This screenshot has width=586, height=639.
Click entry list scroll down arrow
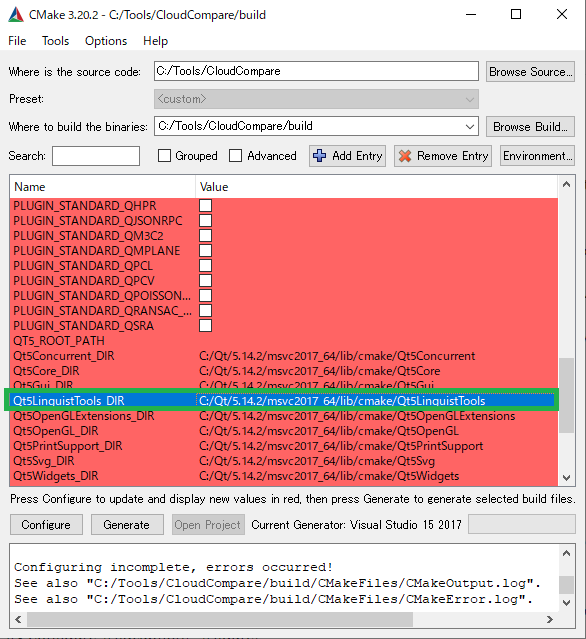(566, 478)
